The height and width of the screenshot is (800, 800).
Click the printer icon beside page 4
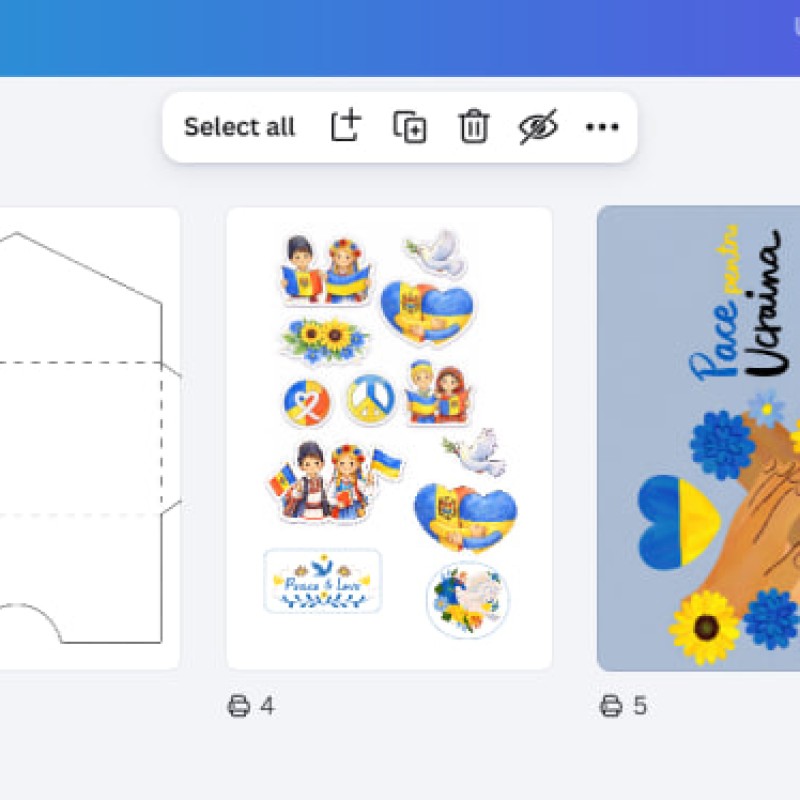click(x=238, y=706)
